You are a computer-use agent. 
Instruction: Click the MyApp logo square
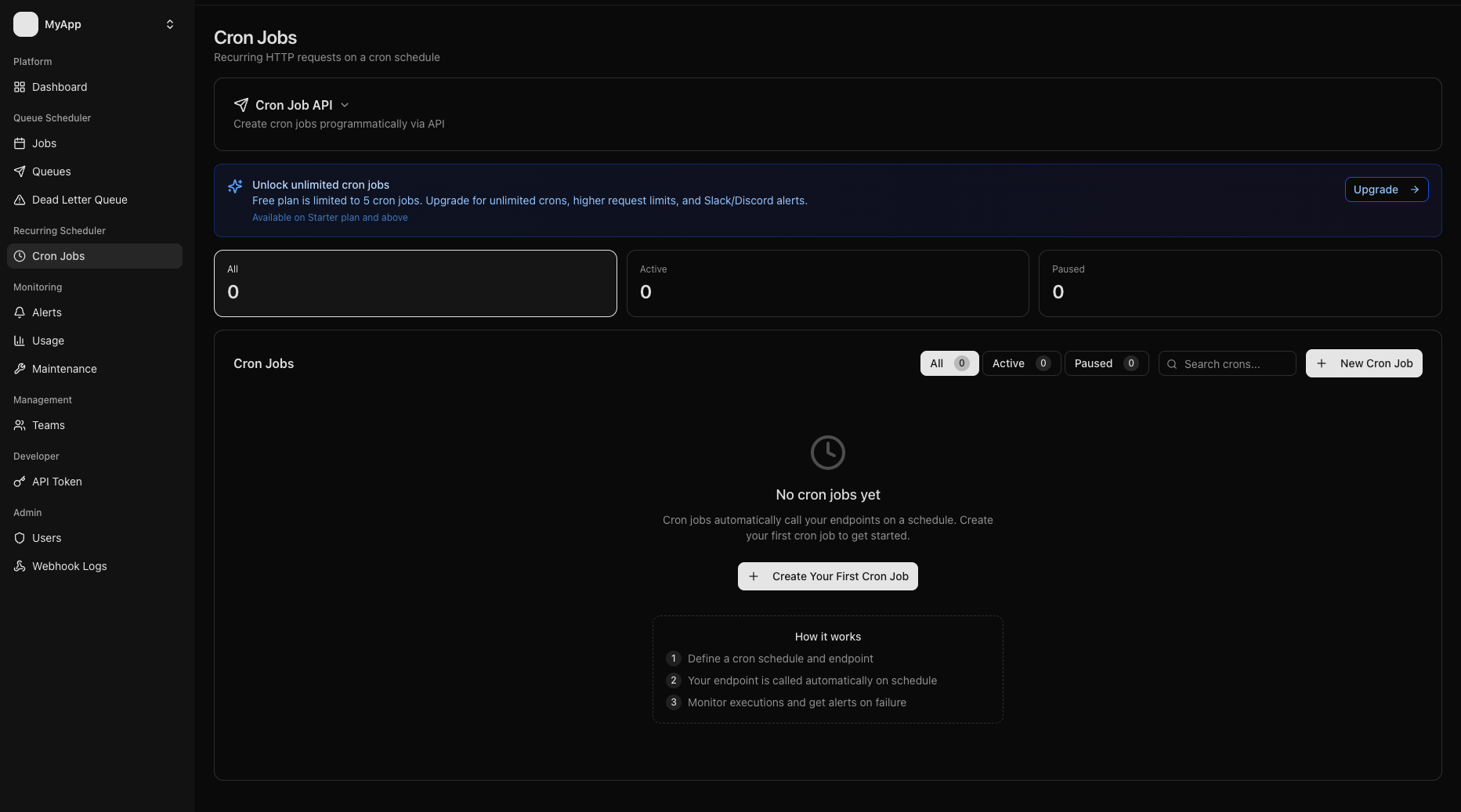(26, 24)
